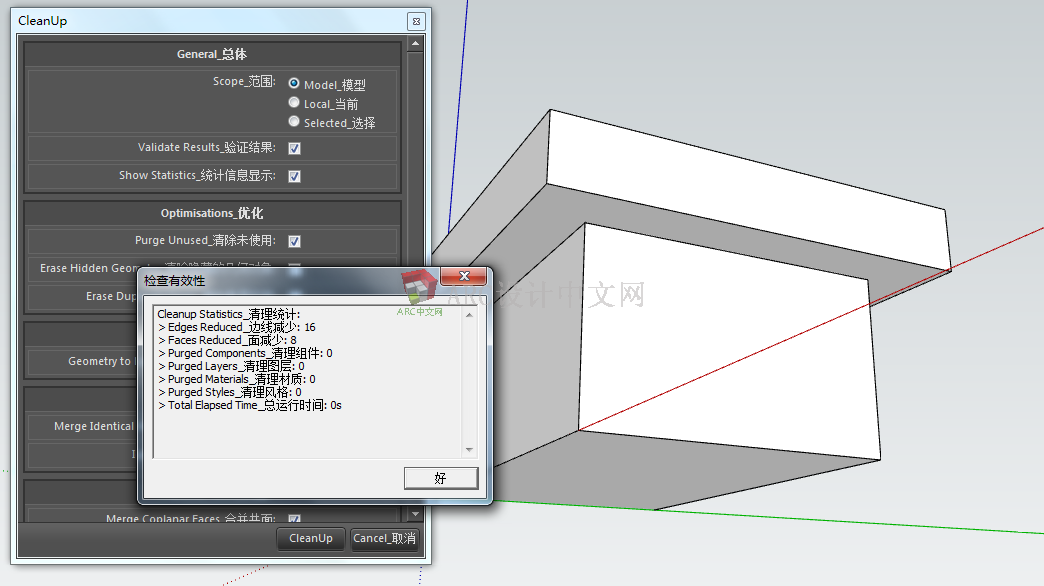Select the Selected_选择 scope radio button

coord(294,121)
